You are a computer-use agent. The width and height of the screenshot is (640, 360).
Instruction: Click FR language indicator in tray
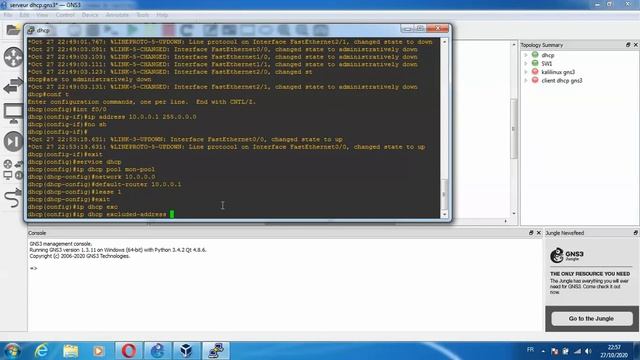(x=530, y=350)
